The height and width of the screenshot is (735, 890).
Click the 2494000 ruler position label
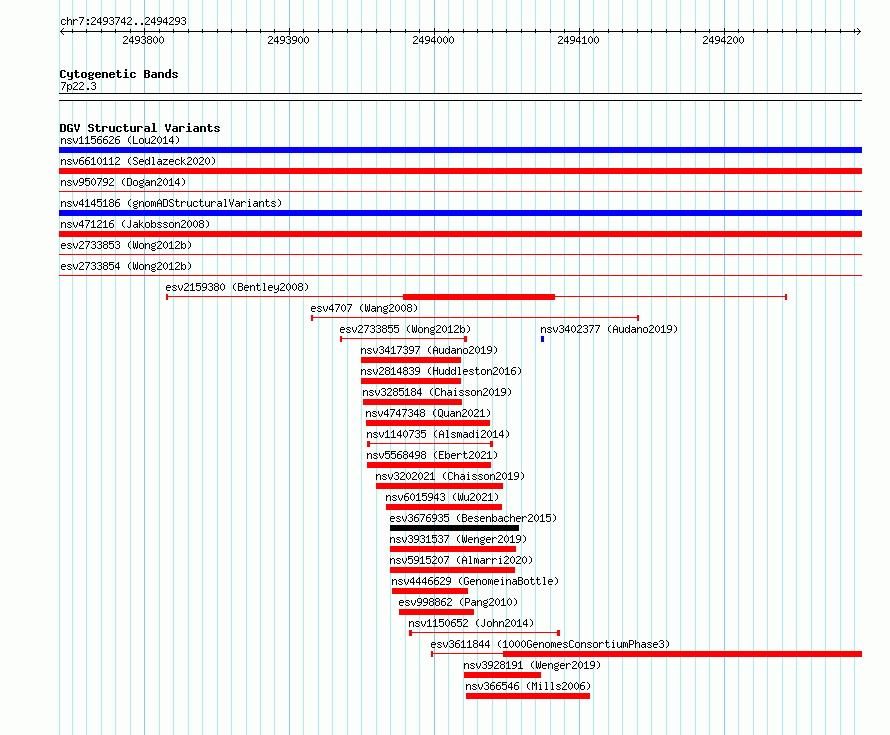tap(433, 40)
